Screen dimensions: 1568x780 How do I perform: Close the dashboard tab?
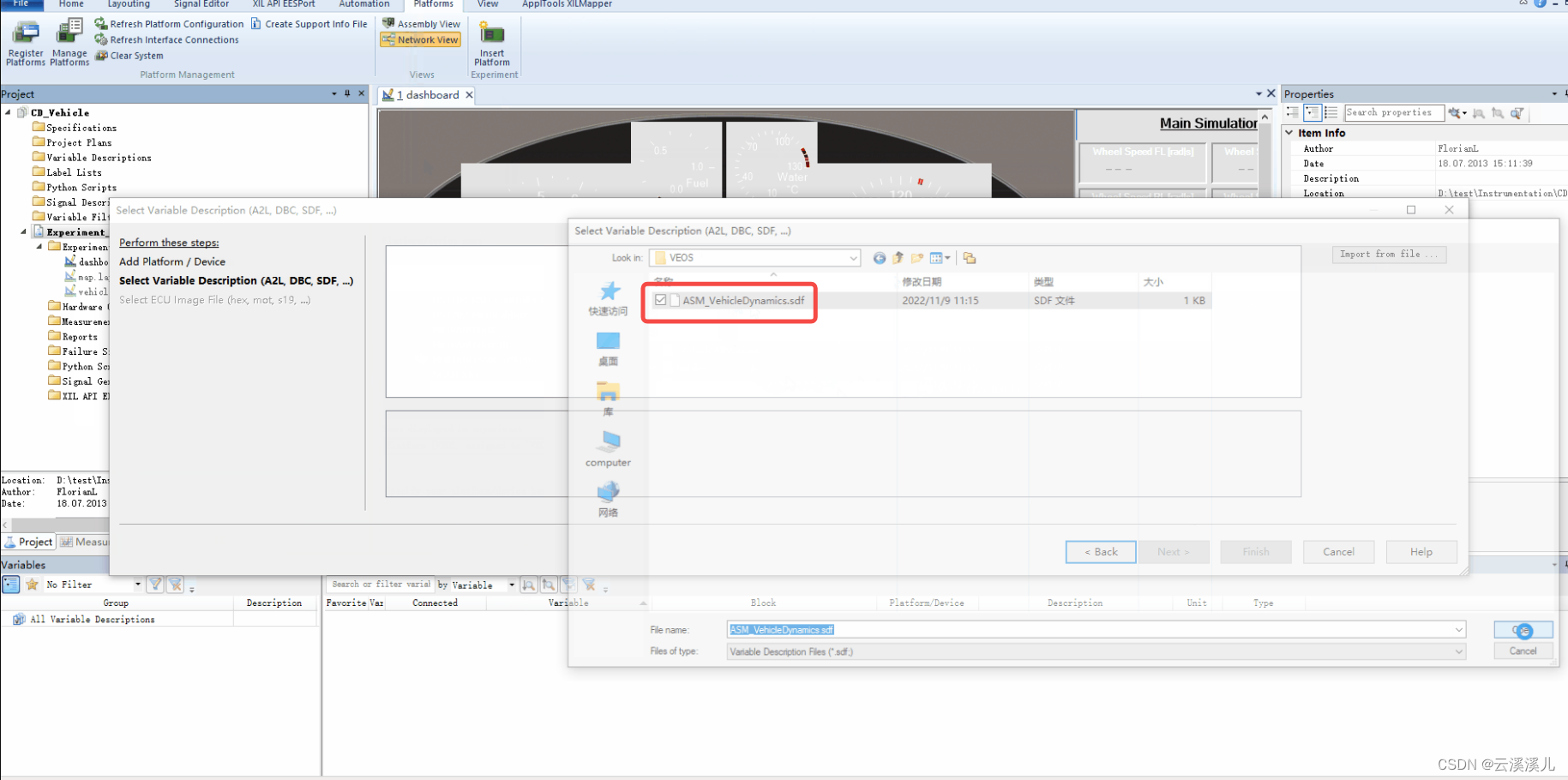(x=469, y=95)
